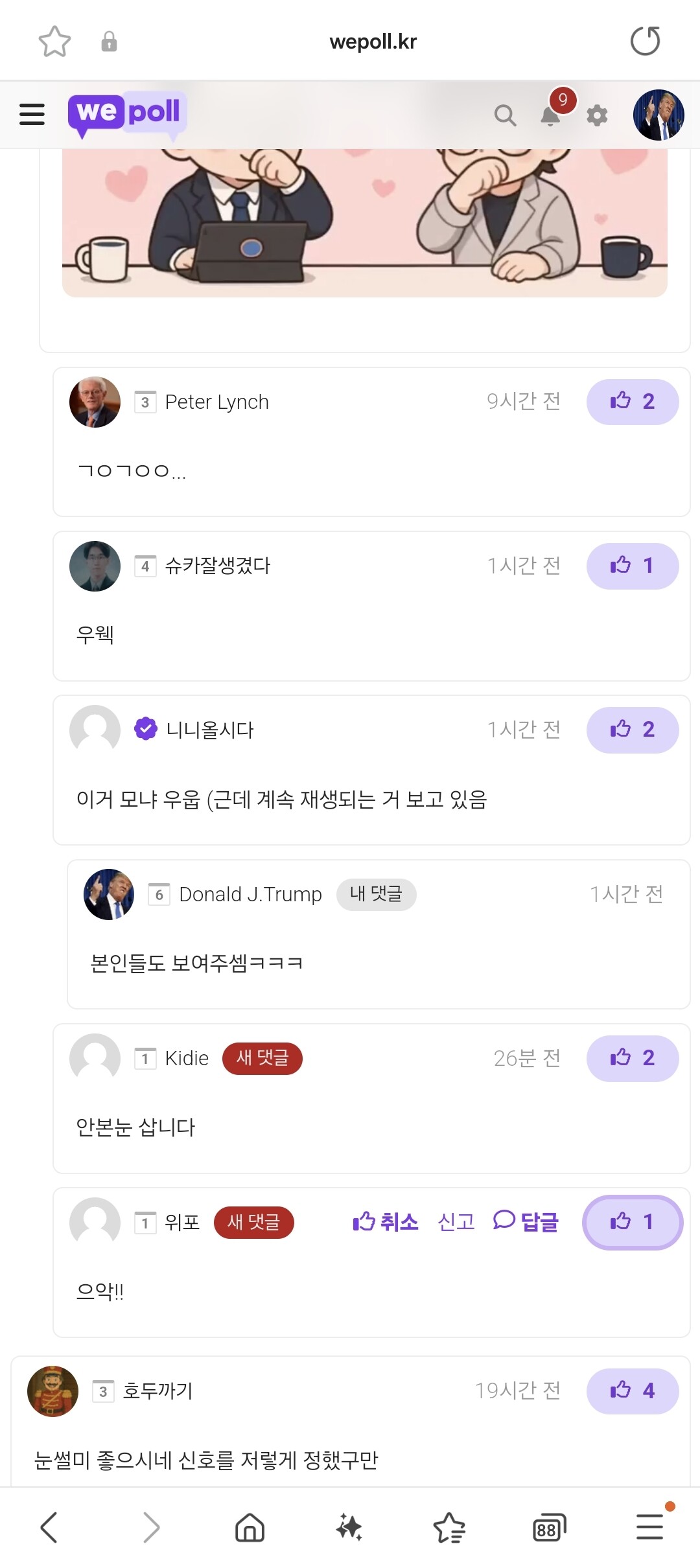Open notifications bell with 9 badge
This screenshot has width=700, height=1568.
click(x=550, y=115)
